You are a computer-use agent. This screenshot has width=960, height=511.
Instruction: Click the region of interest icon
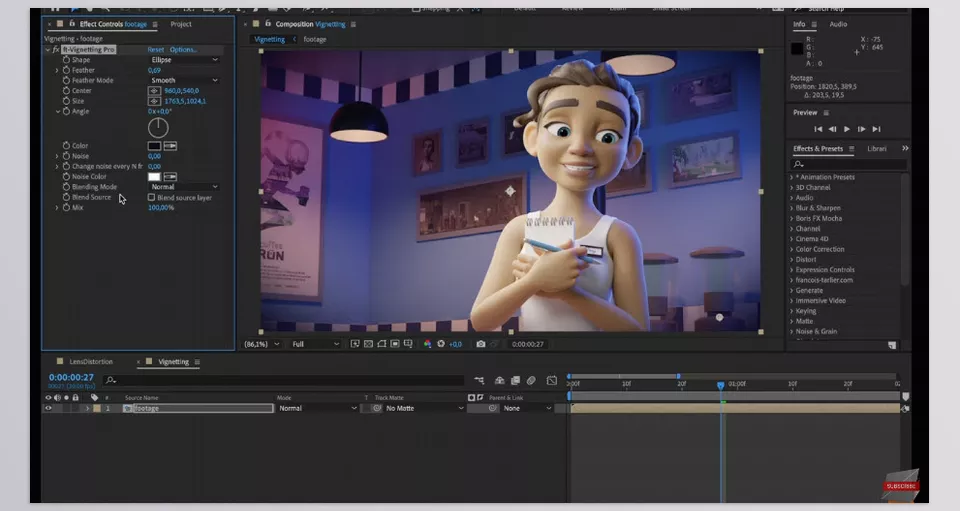[395, 344]
